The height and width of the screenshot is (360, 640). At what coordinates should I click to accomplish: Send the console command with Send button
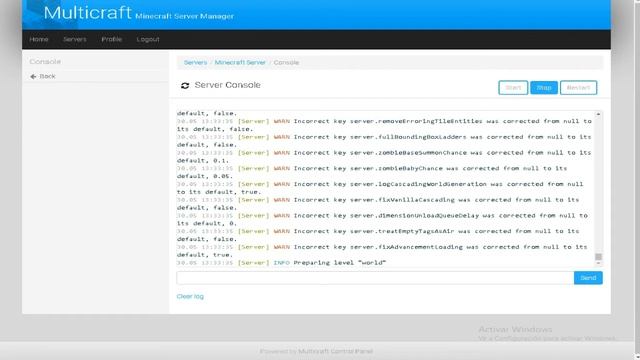tap(588, 278)
